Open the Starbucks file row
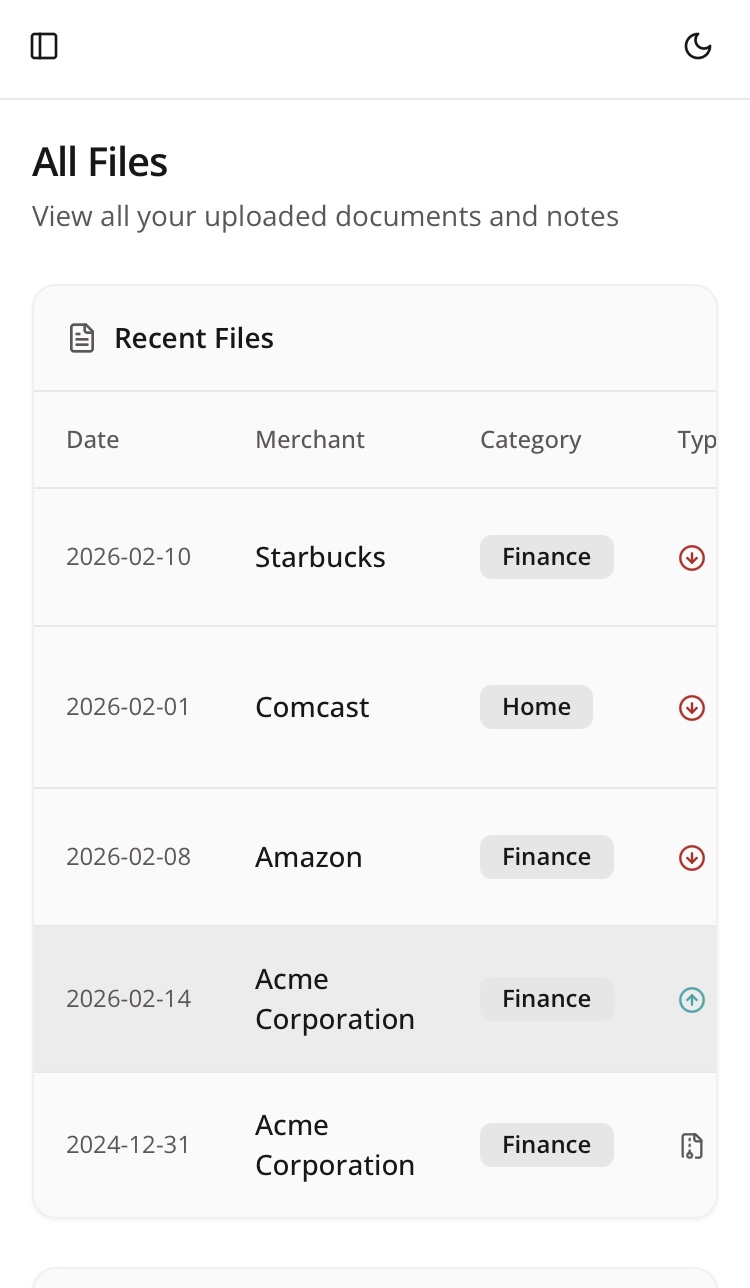750x1288 pixels. (x=320, y=557)
